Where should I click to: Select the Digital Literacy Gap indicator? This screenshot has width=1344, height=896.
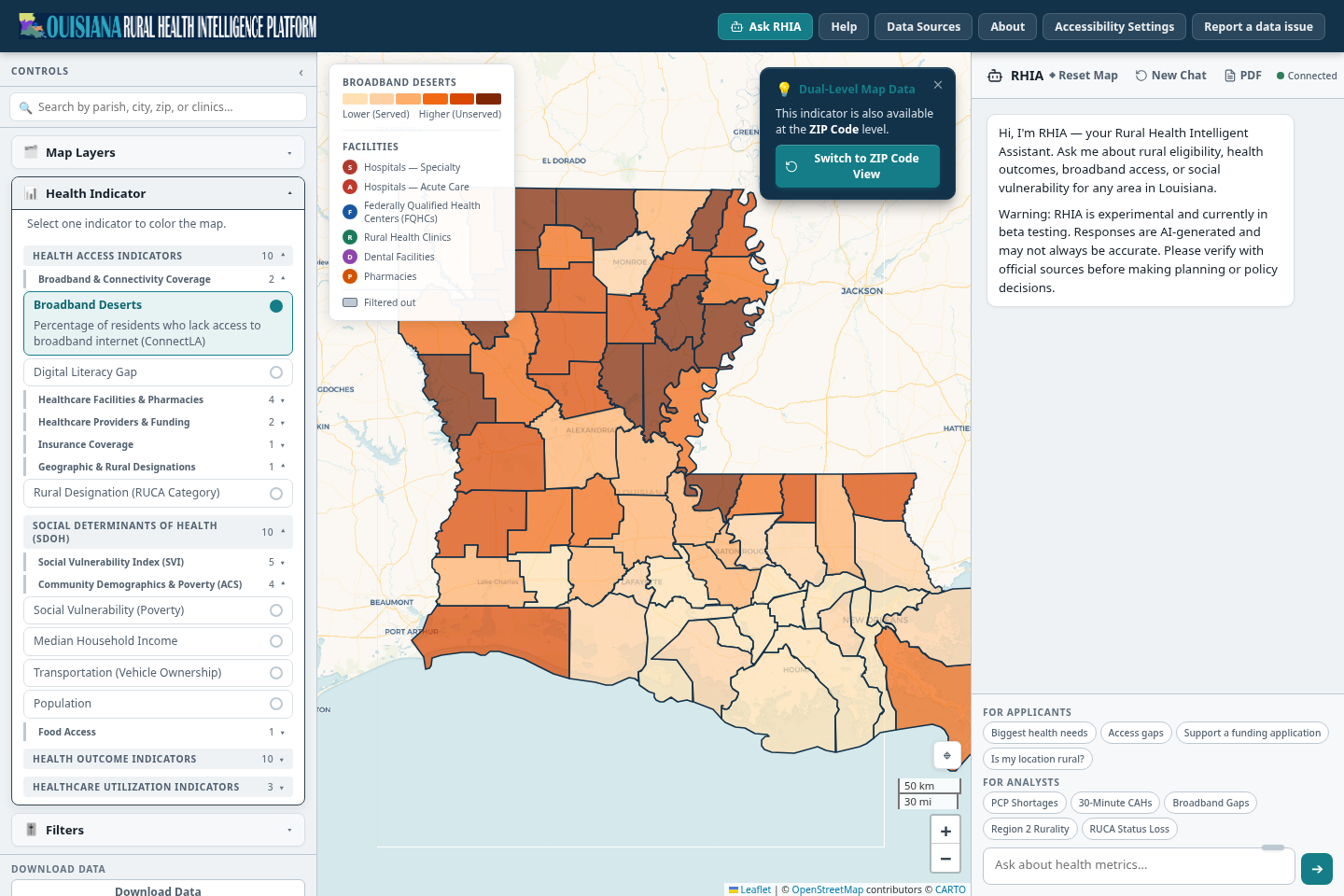click(158, 372)
